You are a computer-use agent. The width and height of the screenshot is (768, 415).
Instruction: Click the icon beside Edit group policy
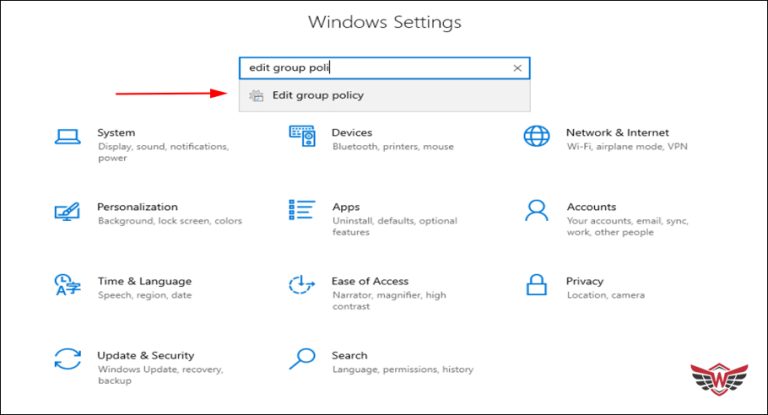(x=257, y=96)
